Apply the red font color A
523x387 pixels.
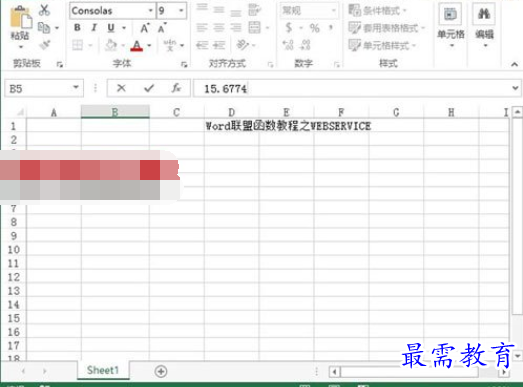137,45
